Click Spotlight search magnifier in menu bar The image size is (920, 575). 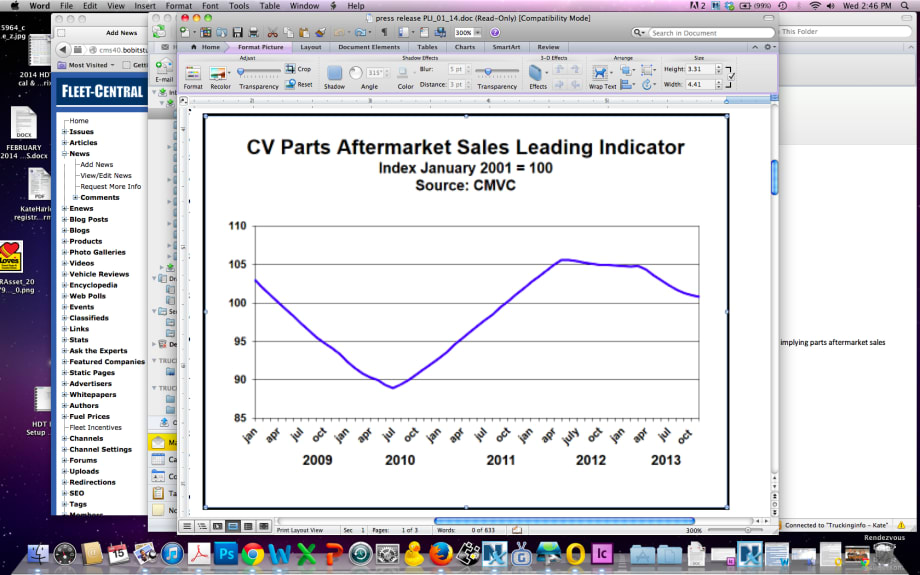coord(905,6)
